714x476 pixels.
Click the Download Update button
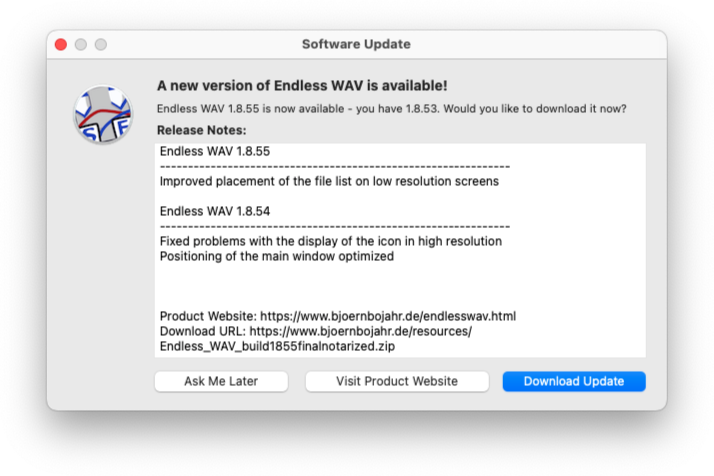[x=574, y=381]
